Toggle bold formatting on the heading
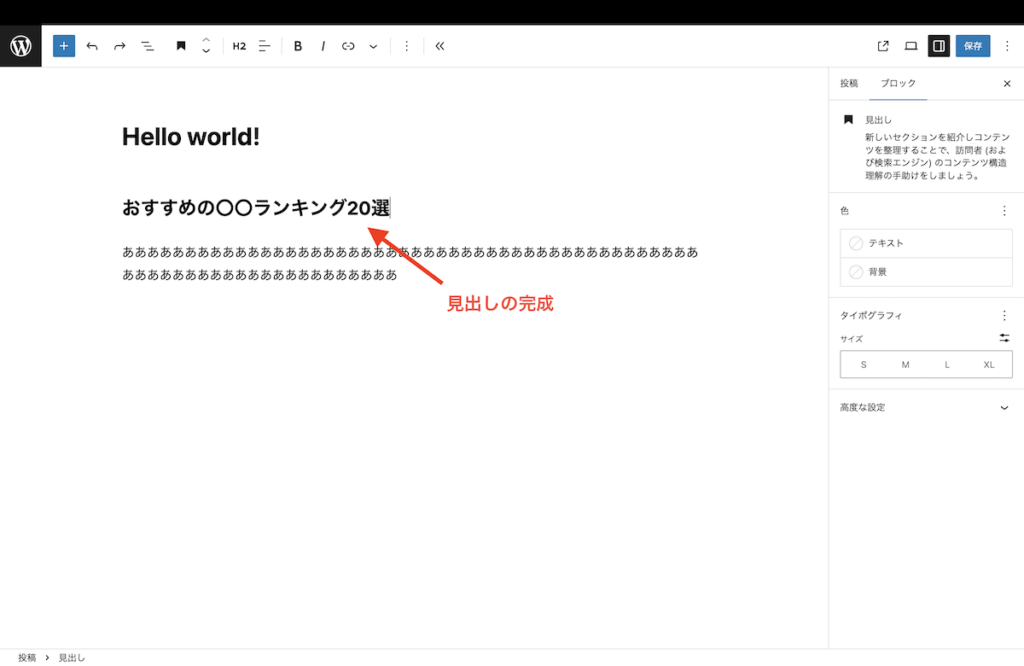Screen dimensions: 1024x666 click(x=297, y=45)
